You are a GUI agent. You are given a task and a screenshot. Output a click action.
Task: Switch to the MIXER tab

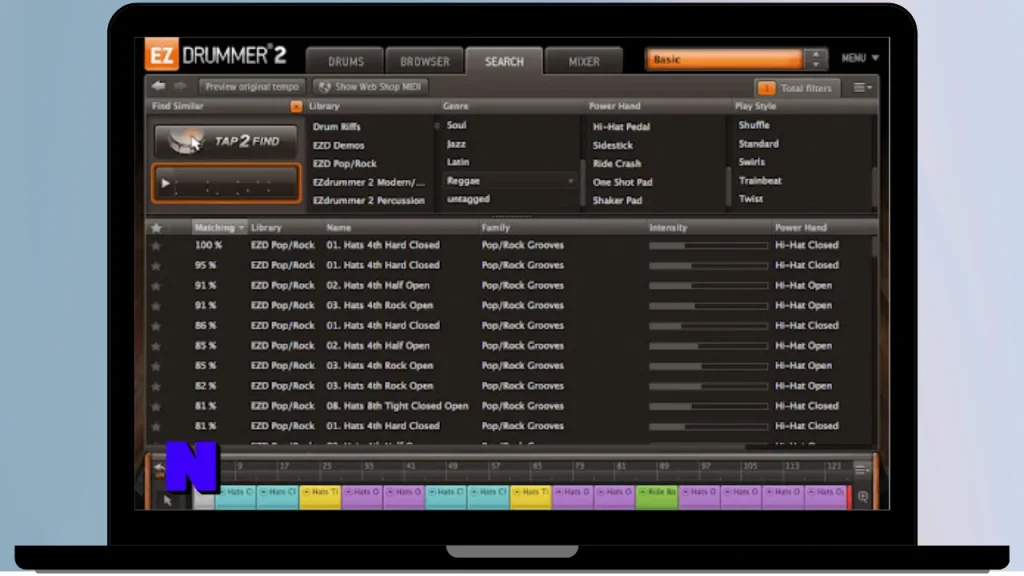[x=584, y=61]
